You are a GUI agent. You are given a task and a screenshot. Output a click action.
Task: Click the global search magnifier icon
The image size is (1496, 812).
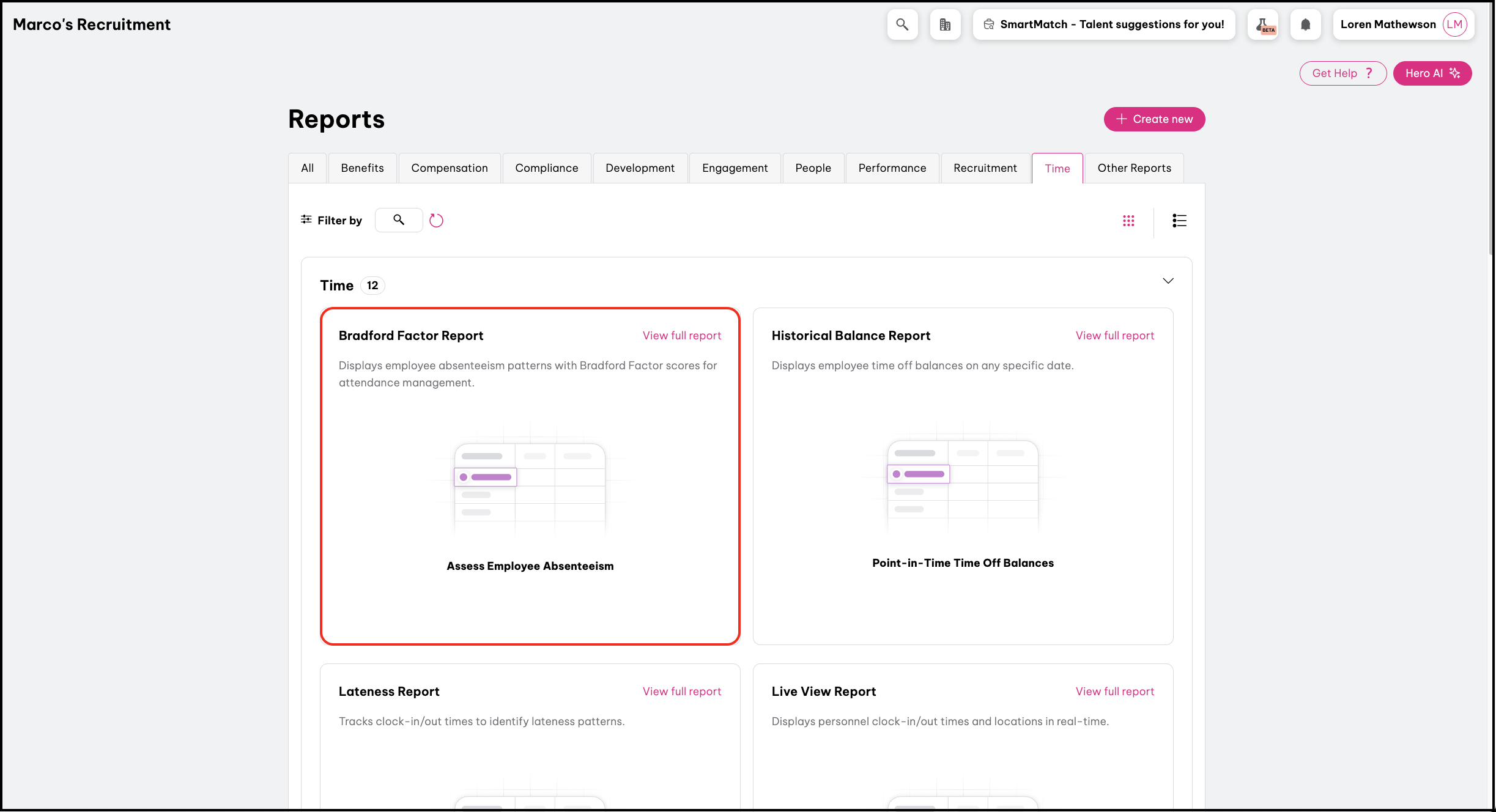pos(902,24)
